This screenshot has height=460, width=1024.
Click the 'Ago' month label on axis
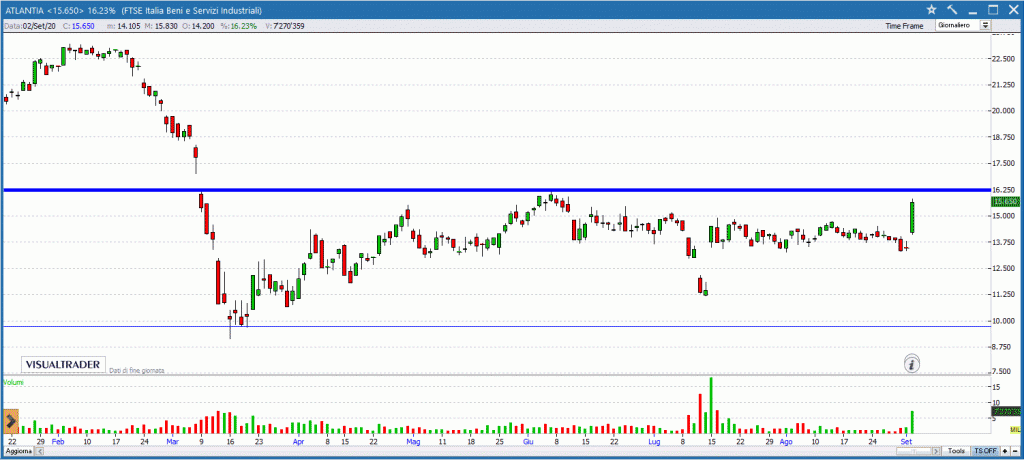(786, 442)
